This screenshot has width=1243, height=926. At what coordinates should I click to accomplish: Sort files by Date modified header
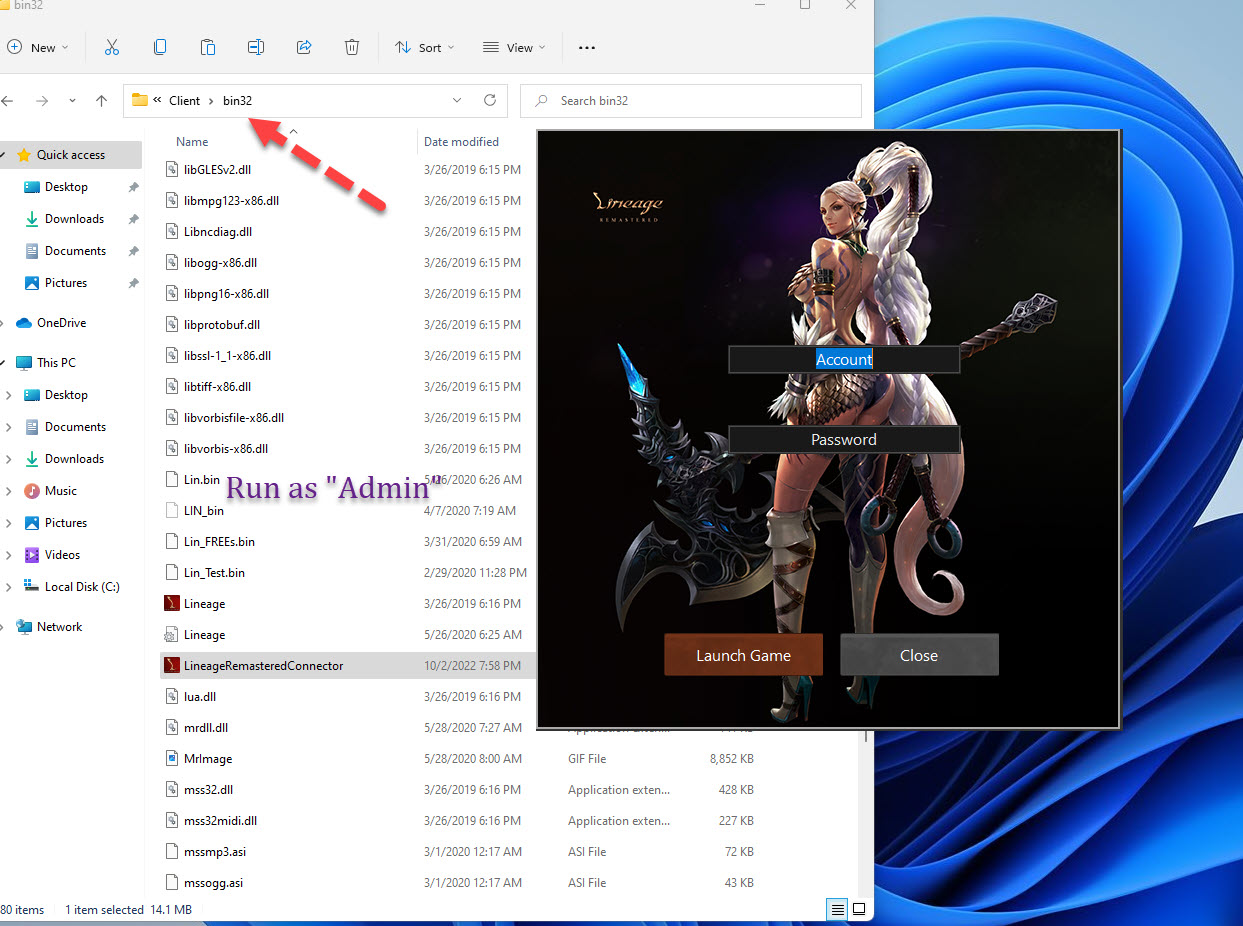point(461,142)
